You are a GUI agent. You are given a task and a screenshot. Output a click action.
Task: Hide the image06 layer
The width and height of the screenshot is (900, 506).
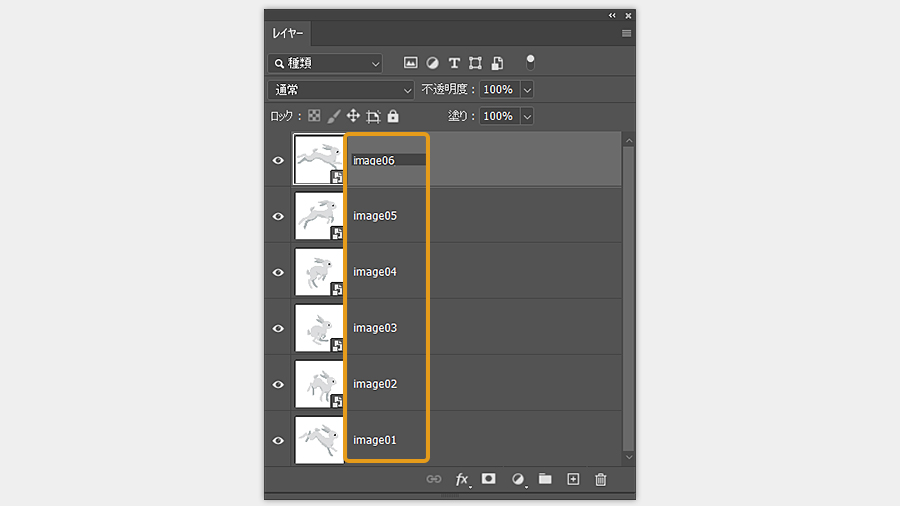(278, 160)
